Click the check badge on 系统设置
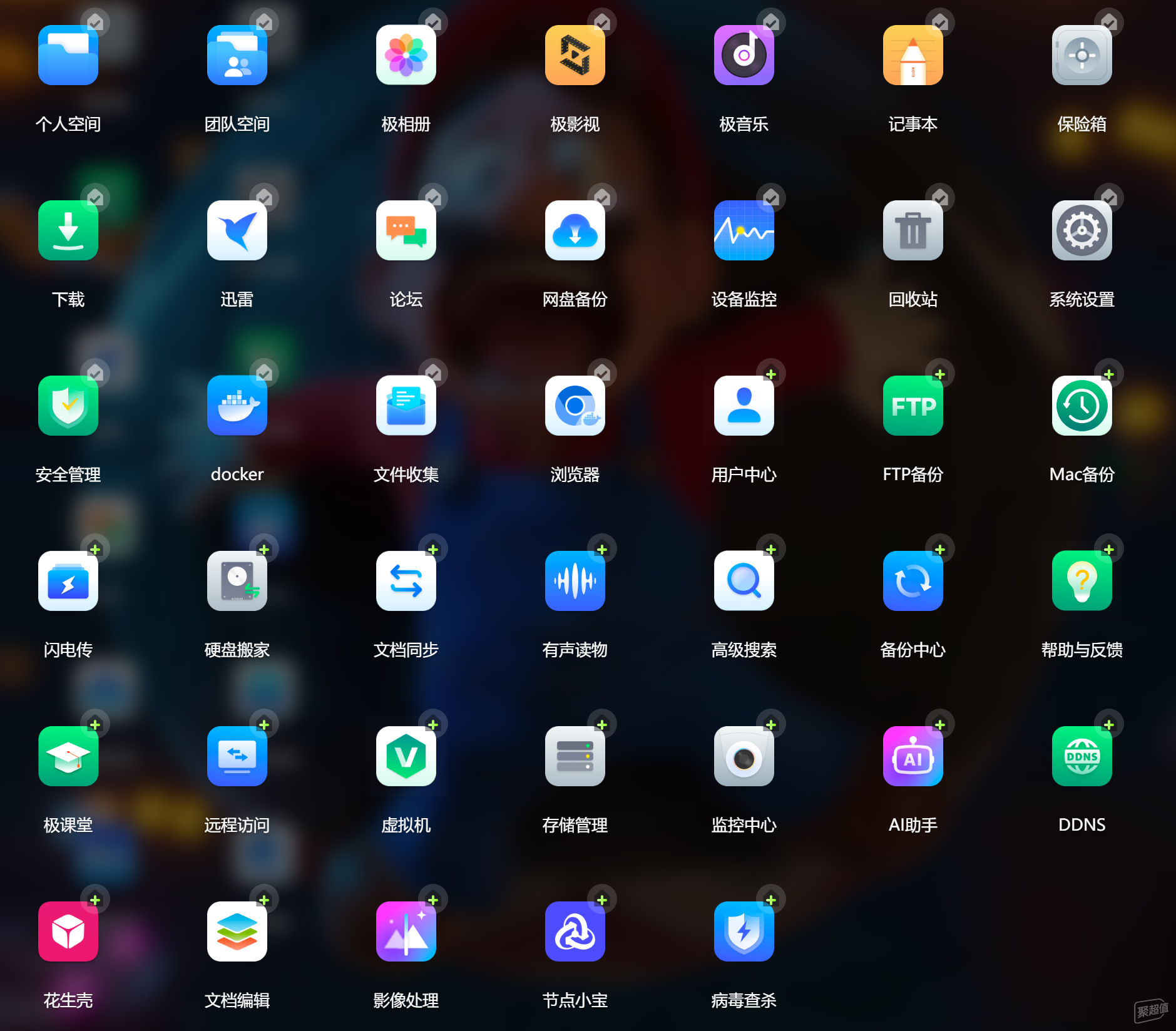 [1109, 198]
